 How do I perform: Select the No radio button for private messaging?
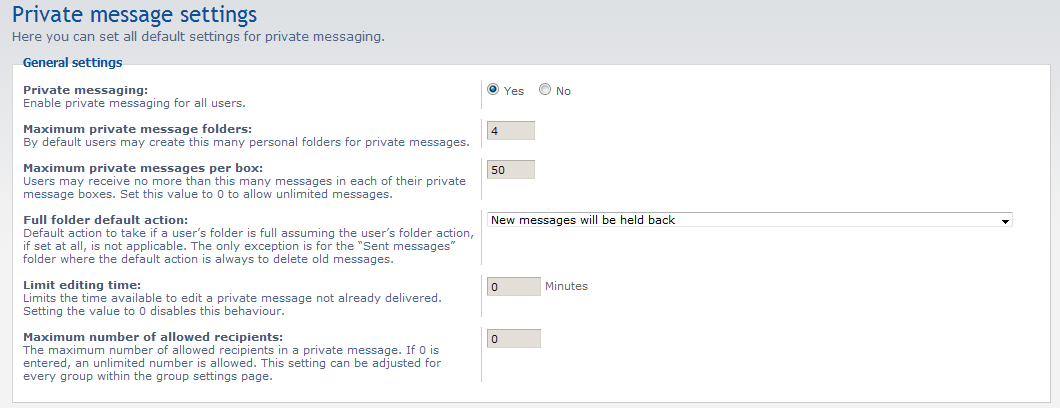pos(545,90)
